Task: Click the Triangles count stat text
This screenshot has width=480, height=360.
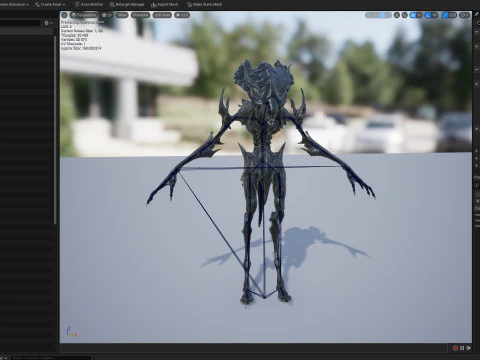Action: click(x=74, y=35)
